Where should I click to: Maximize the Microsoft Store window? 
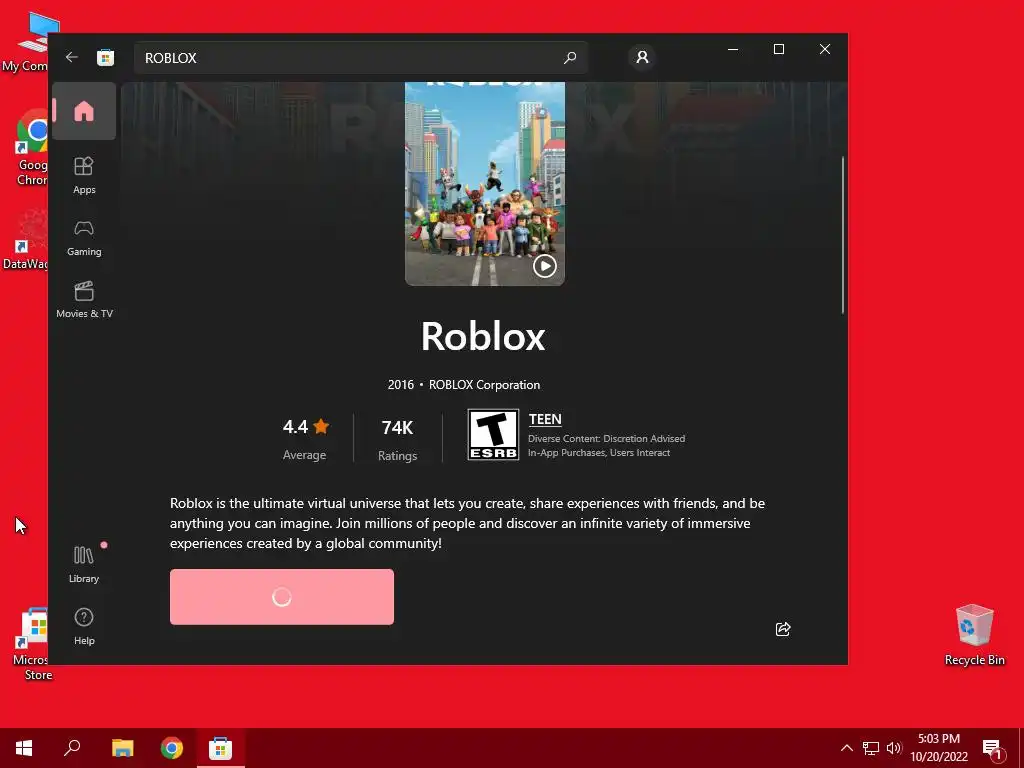(778, 49)
